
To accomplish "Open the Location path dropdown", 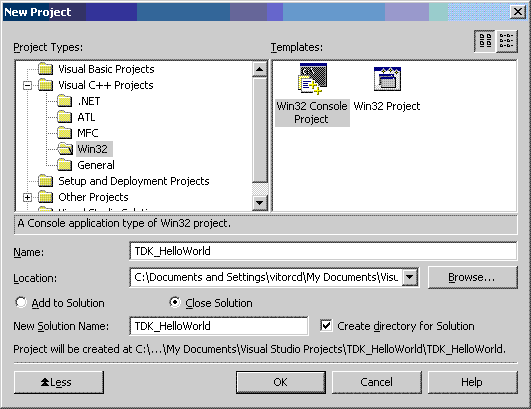I will point(410,277).
